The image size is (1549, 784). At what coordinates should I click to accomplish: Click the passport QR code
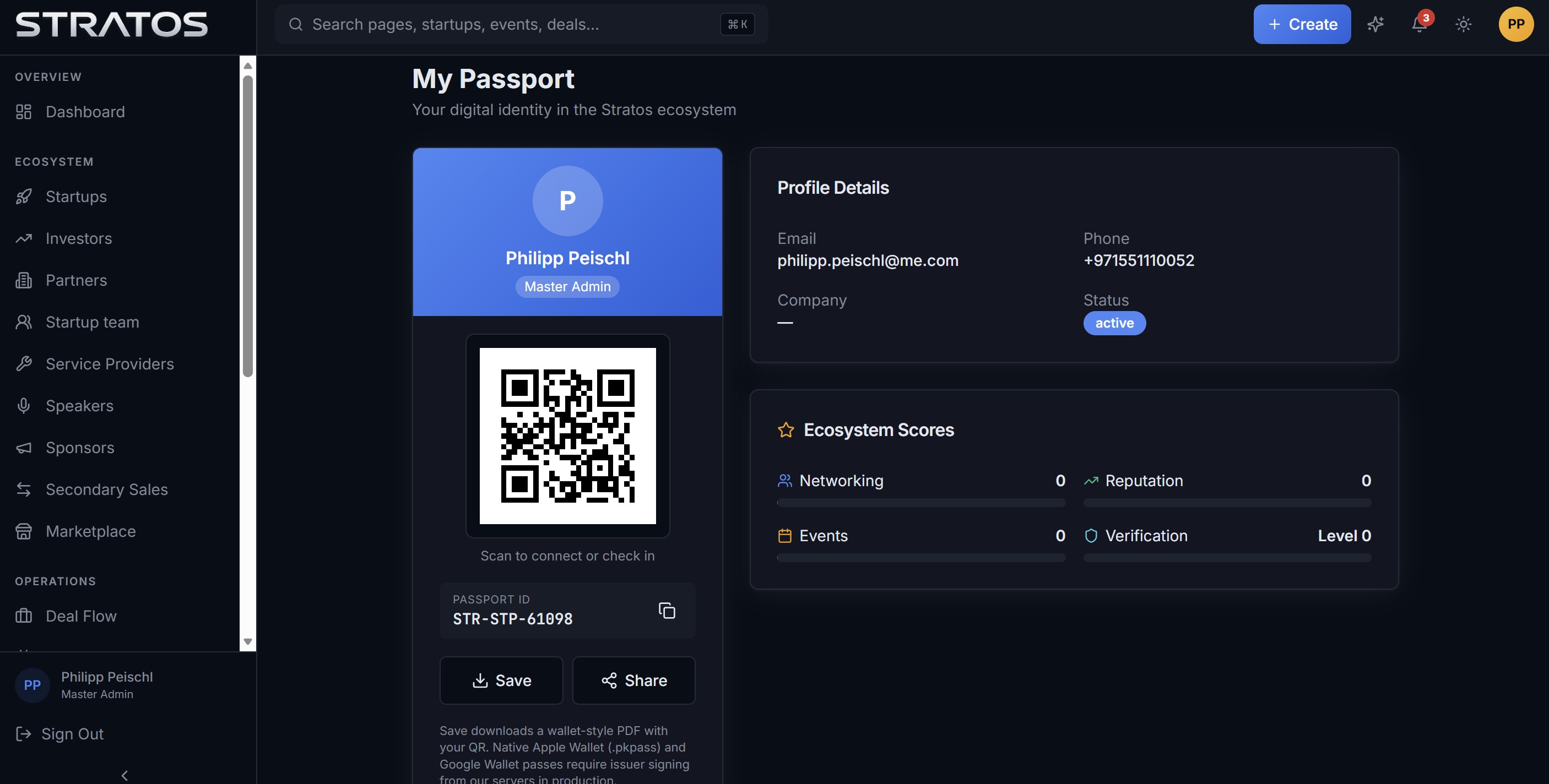[567, 436]
